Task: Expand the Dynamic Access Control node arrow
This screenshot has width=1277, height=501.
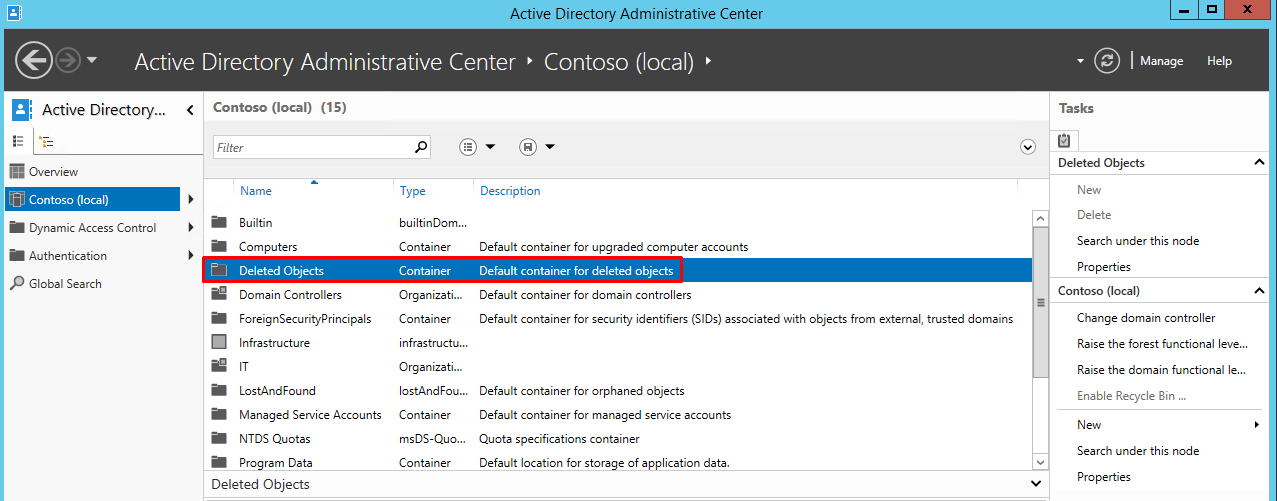Action: 190,228
